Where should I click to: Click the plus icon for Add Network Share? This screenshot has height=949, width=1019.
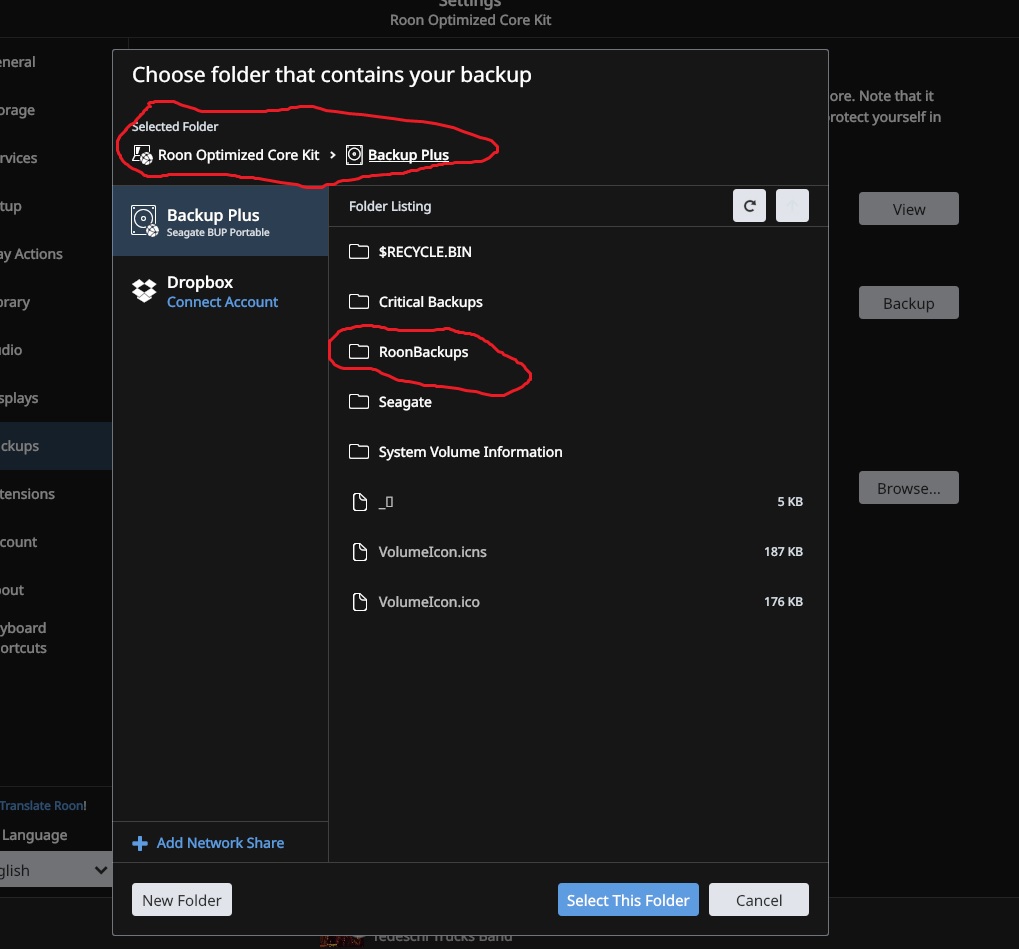click(x=140, y=844)
